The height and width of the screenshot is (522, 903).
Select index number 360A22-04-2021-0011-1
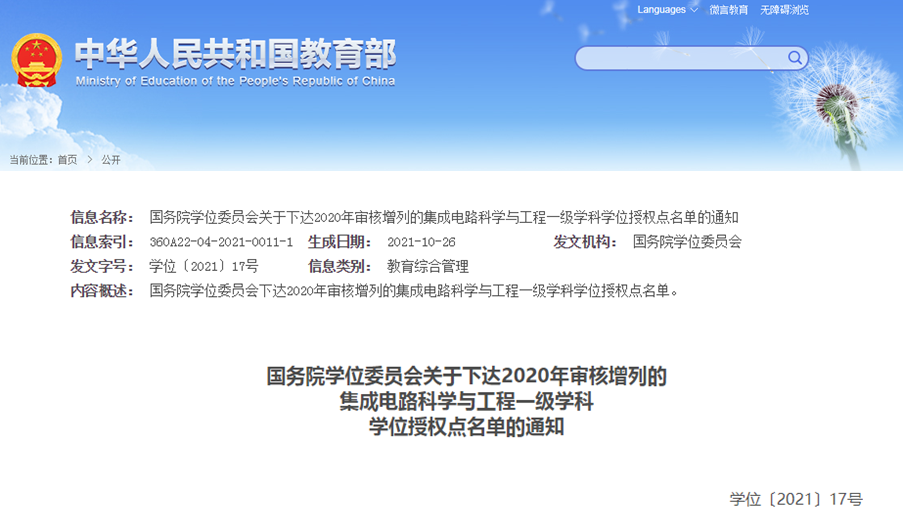[x=221, y=242]
